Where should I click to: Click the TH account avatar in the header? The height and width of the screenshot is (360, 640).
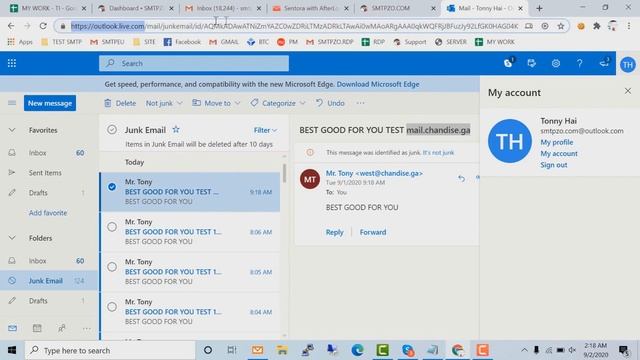point(628,64)
